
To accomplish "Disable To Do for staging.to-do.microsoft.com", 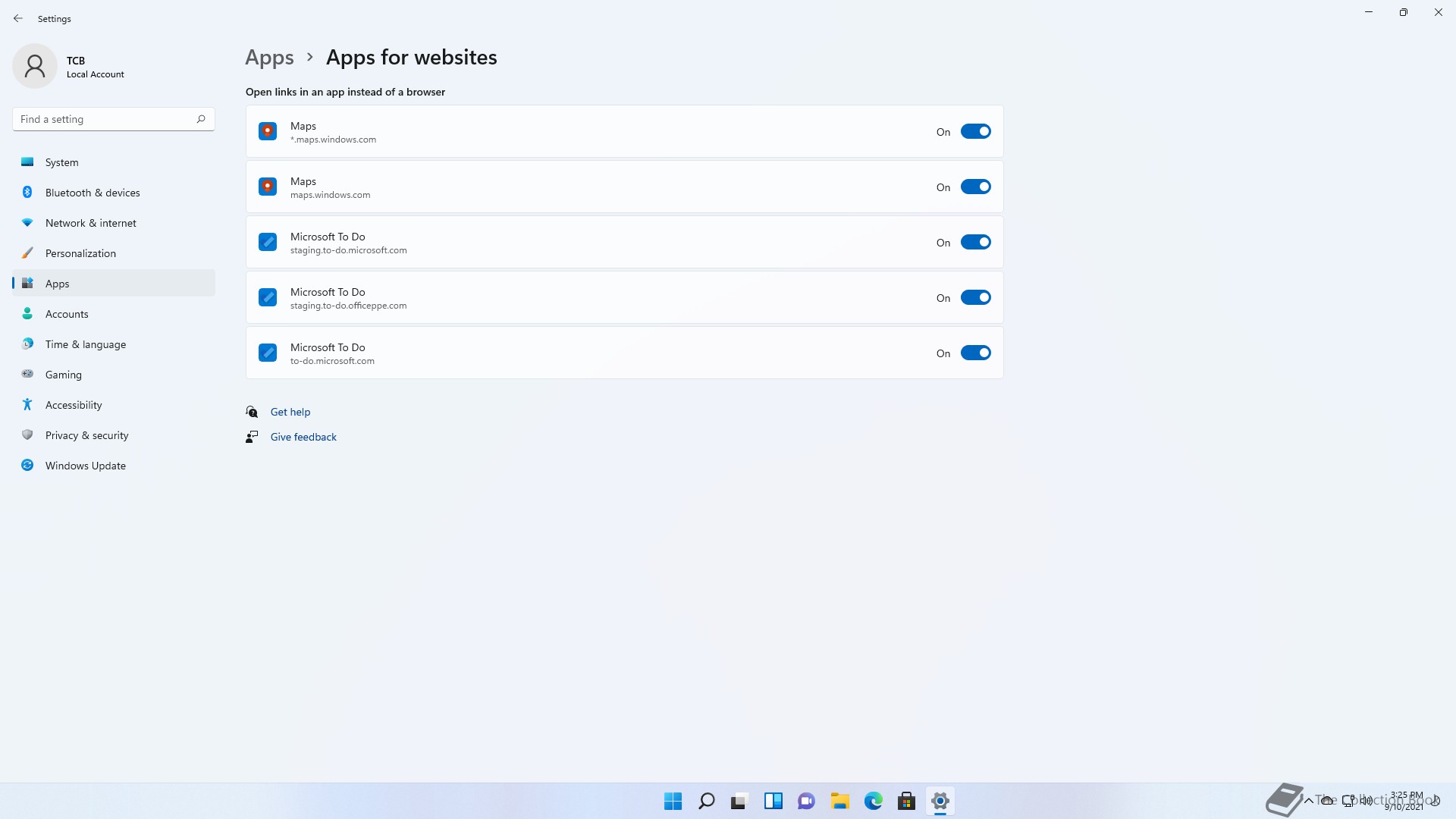I will pos(975,243).
